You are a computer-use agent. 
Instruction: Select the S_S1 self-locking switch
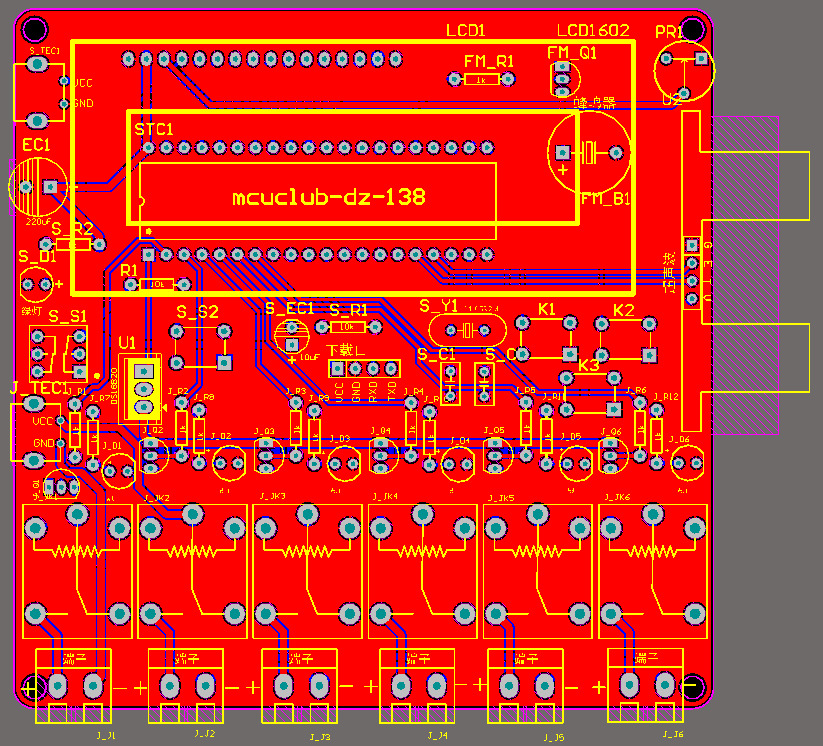58,353
